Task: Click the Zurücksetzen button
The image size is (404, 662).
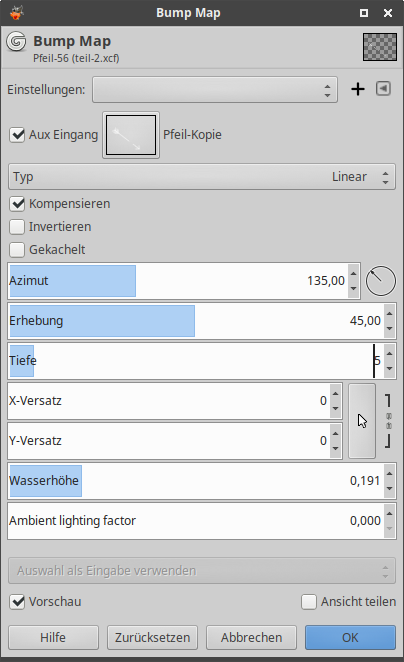Action: click(152, 637)
